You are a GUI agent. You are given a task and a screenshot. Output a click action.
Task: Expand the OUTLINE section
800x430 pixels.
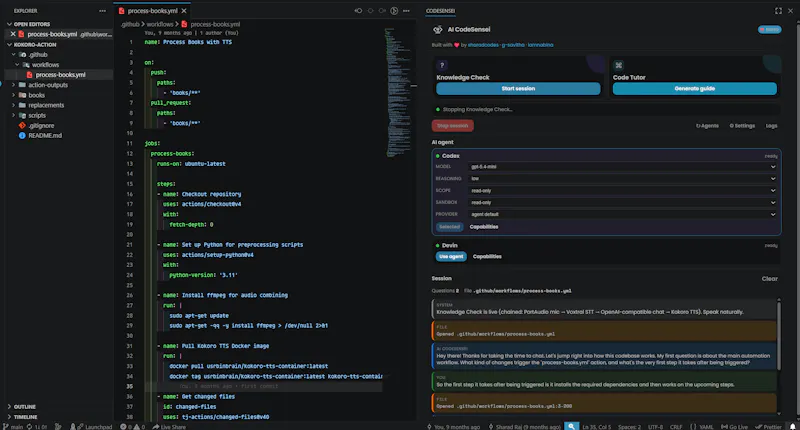pyautogui.click(x=24, y=407)
